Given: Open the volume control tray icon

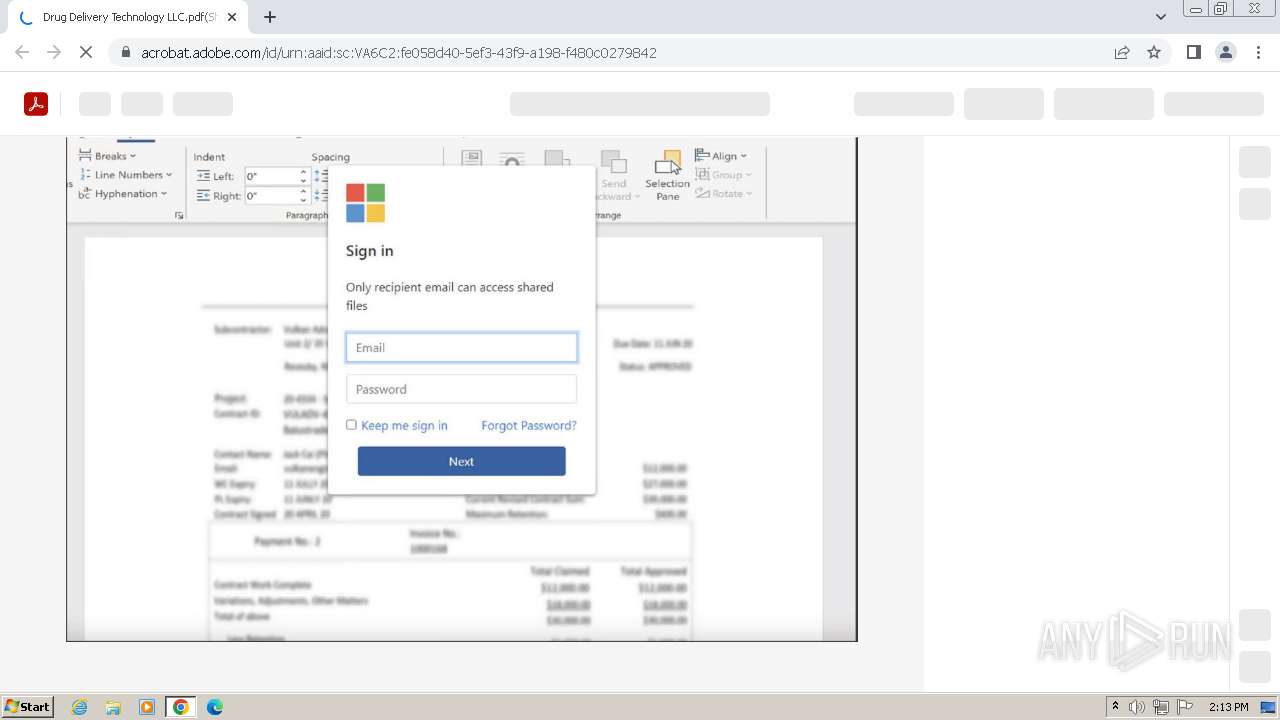Looking at the screenshot, I should [x=1137, y=707].
